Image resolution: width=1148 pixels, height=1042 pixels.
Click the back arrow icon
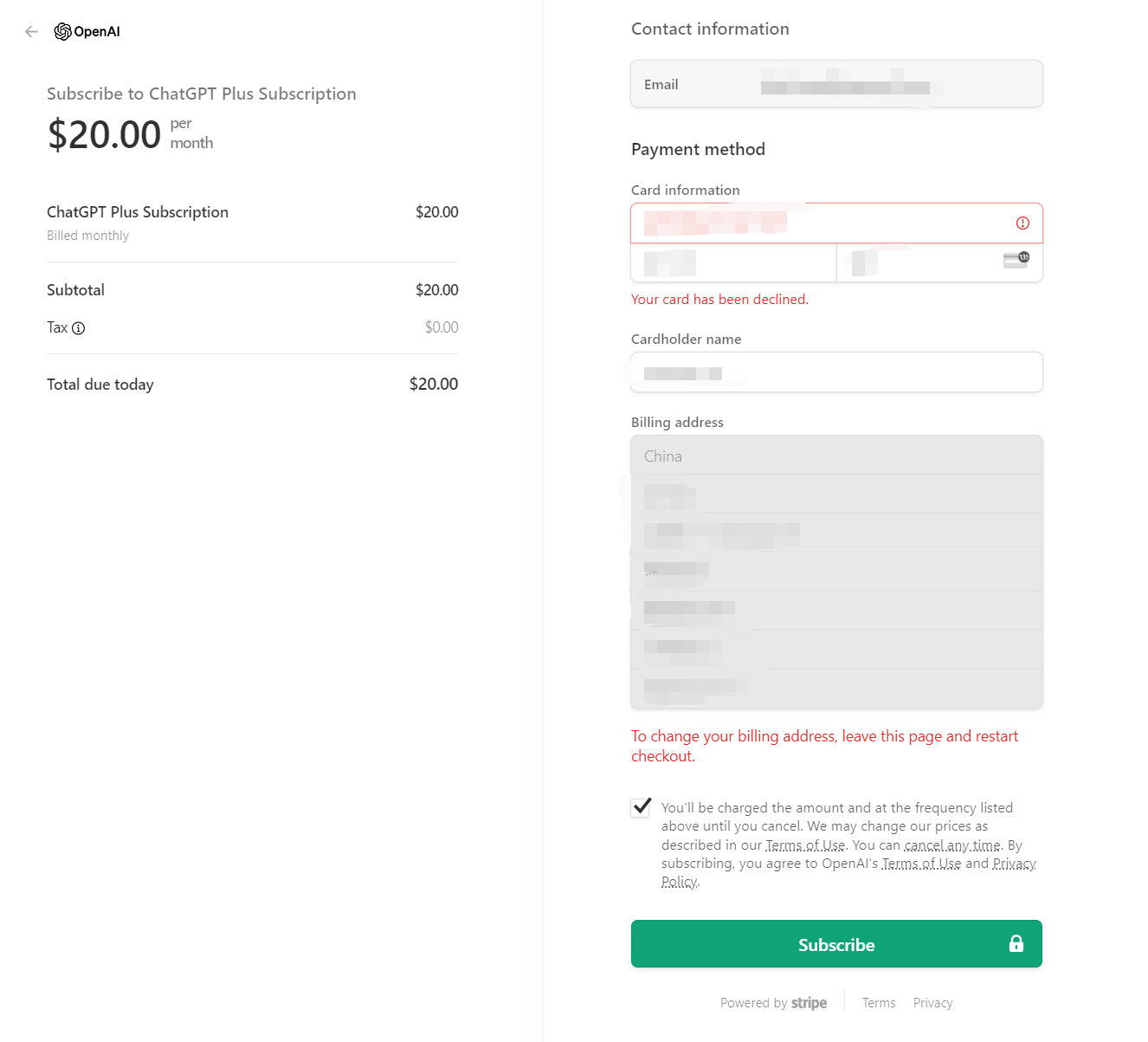pyautogui.click(x=32, y=32)
